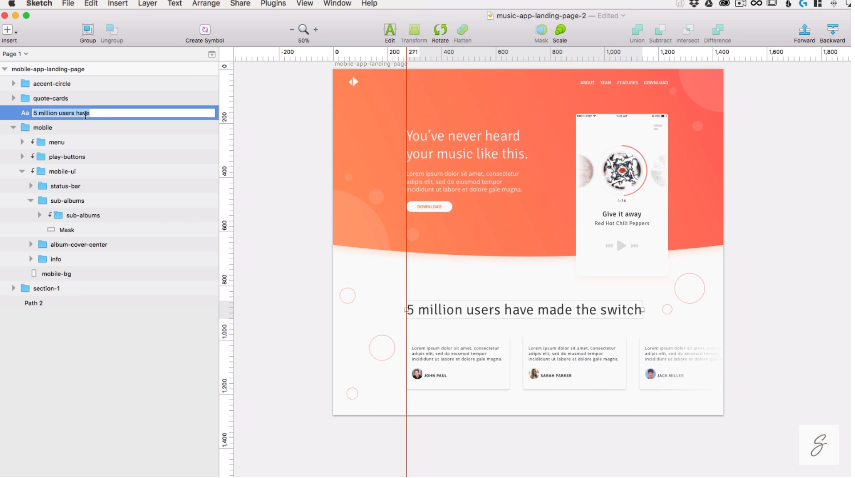Open the Text menu

pyautogui.click(x=174, y=3)
